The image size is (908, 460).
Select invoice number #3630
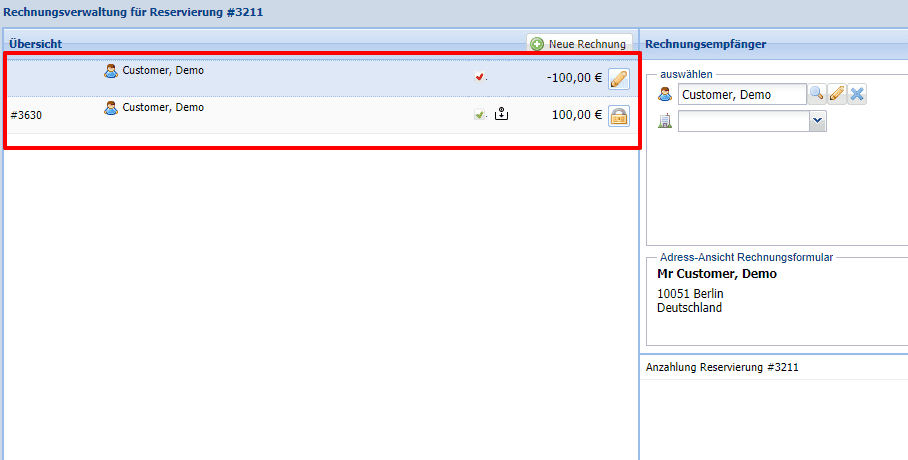pyautogui.click(x=26, y=115)
